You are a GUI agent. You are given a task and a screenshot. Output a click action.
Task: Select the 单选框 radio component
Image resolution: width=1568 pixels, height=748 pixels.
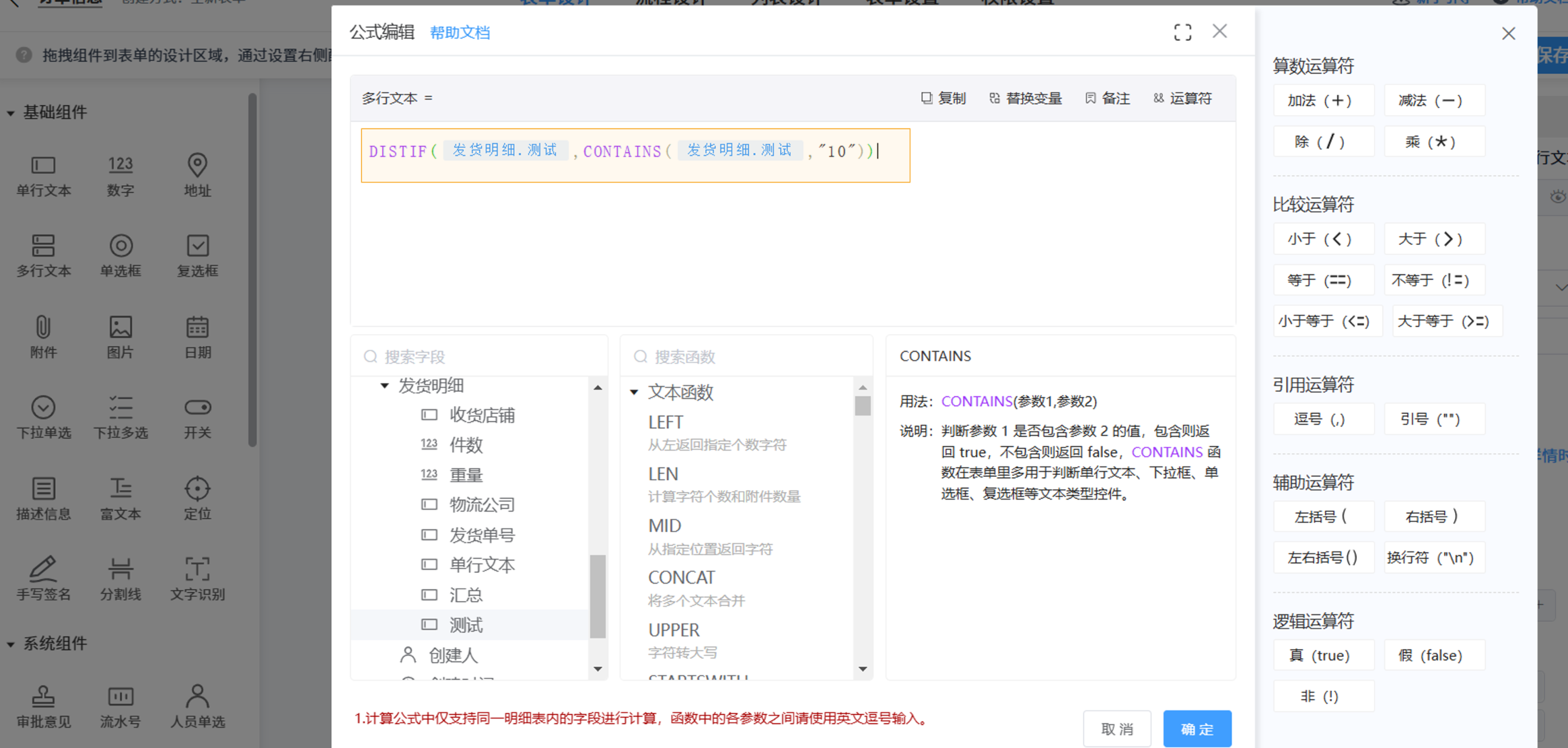click(x=120, y=256)
